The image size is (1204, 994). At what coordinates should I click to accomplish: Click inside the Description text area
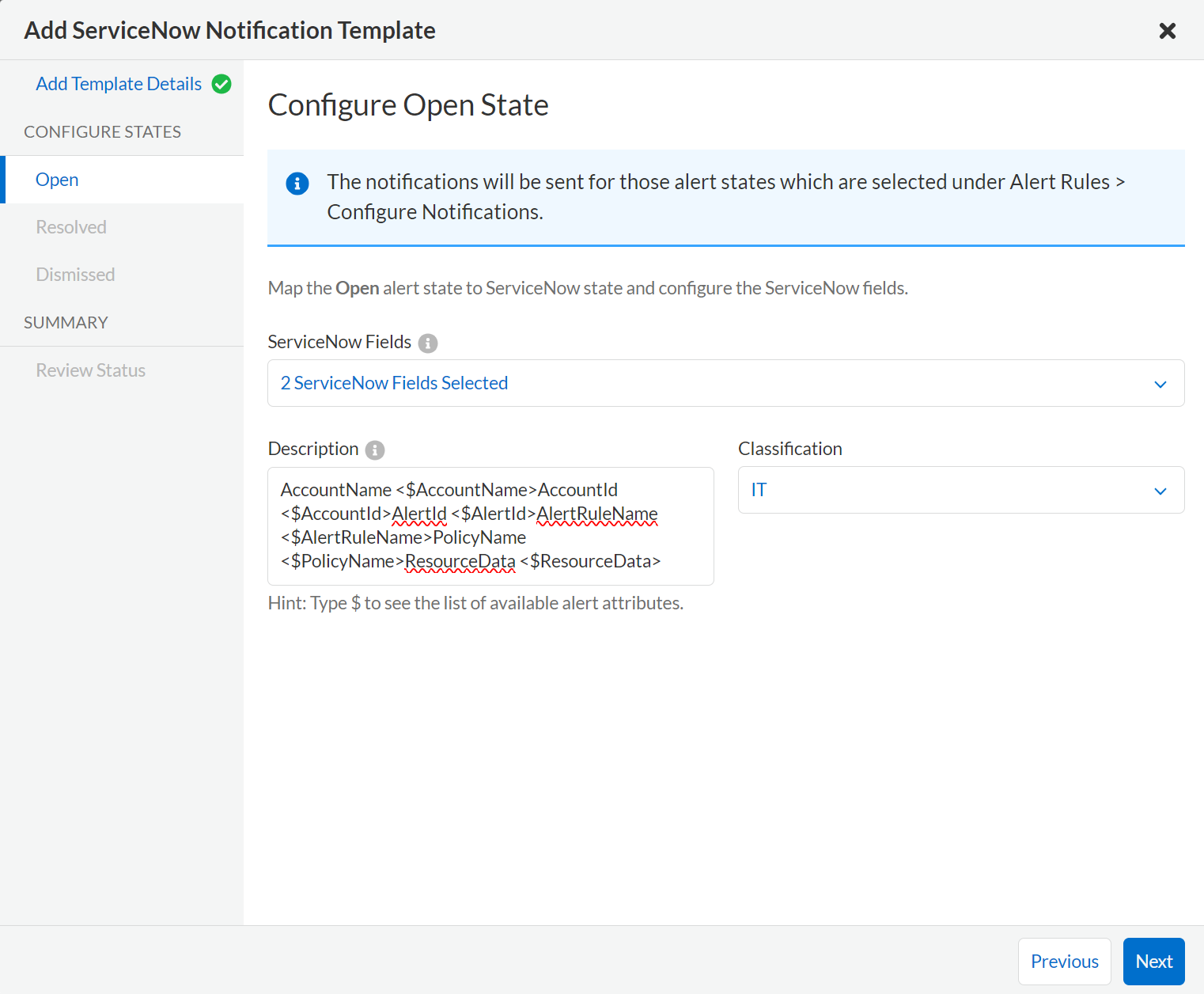coord(490,526)
